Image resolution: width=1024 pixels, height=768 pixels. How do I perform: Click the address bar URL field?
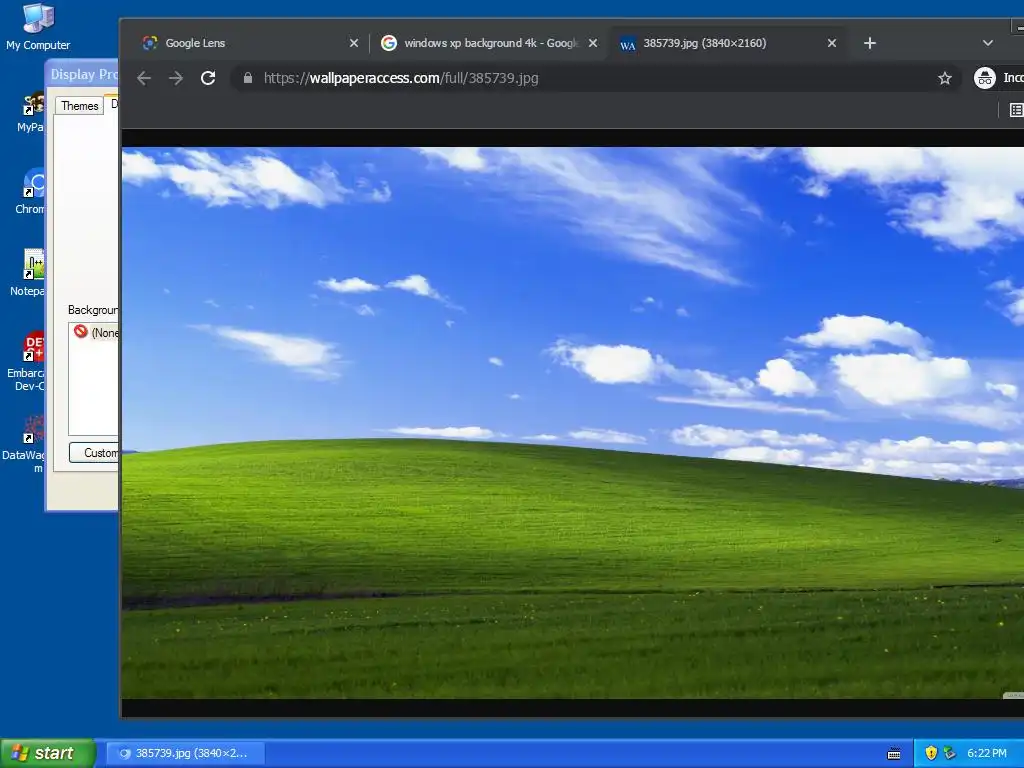tap(594, 78)
